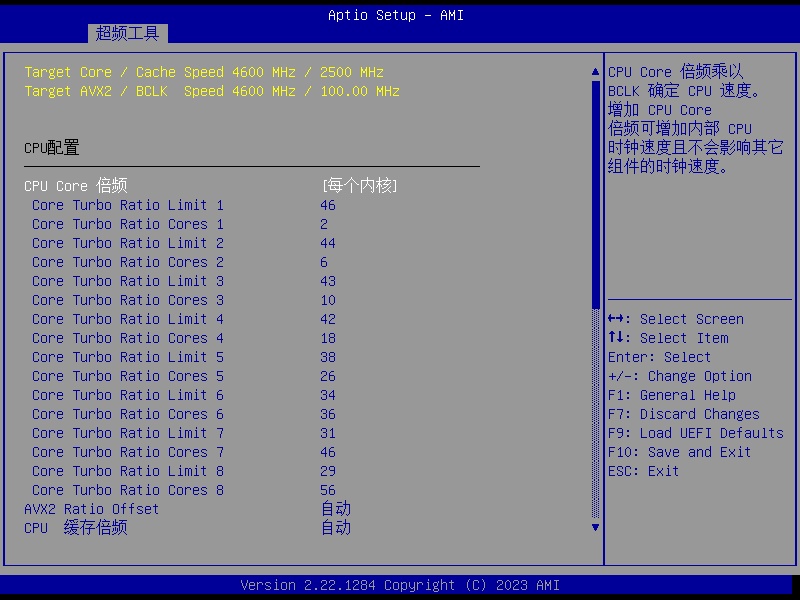
Task: Edit Core Turbo Ratio Limit 4 value
Action: pyautogui.click(x=328, y=319)
